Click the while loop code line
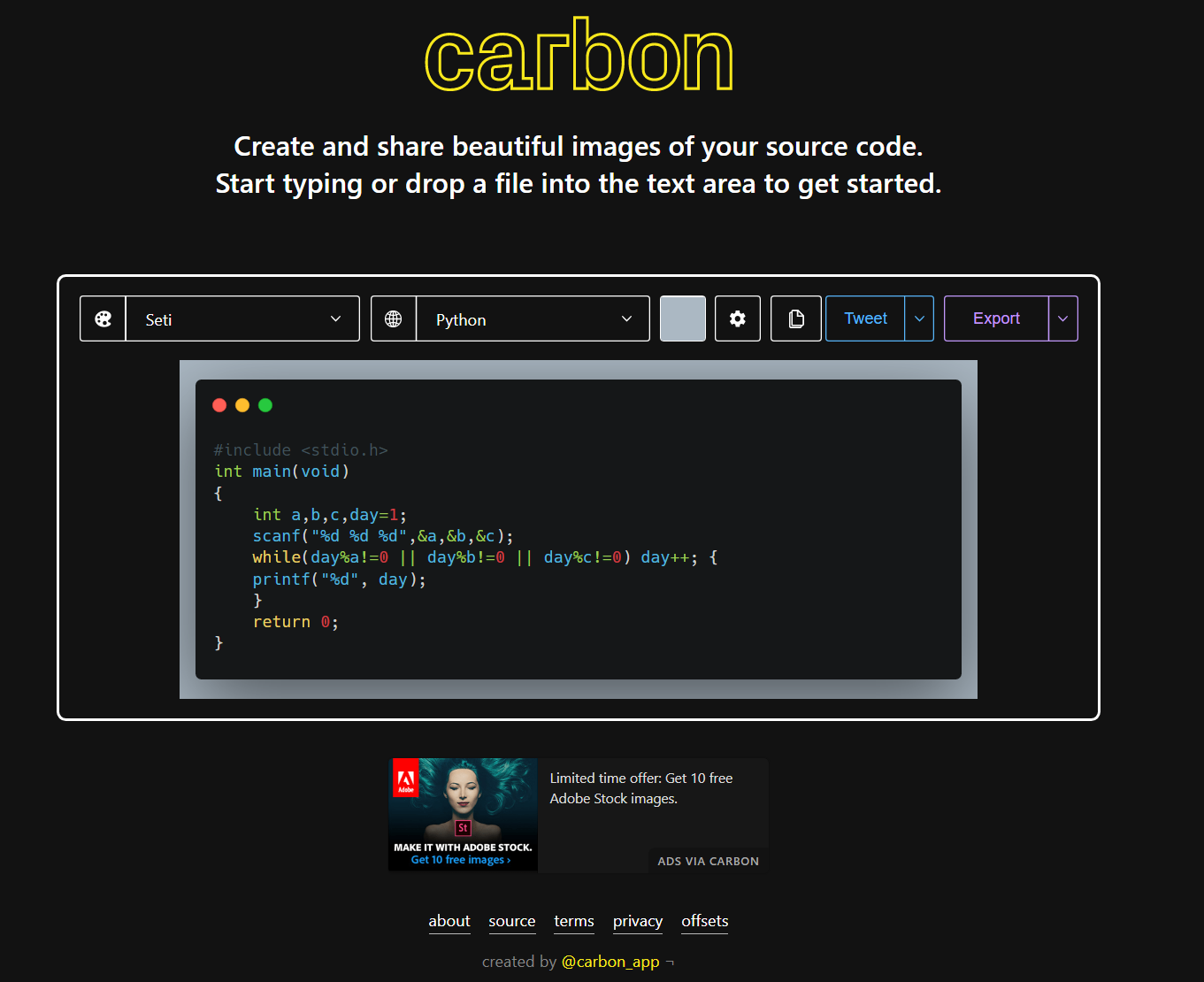1204x982 pixels. (485, 557)
